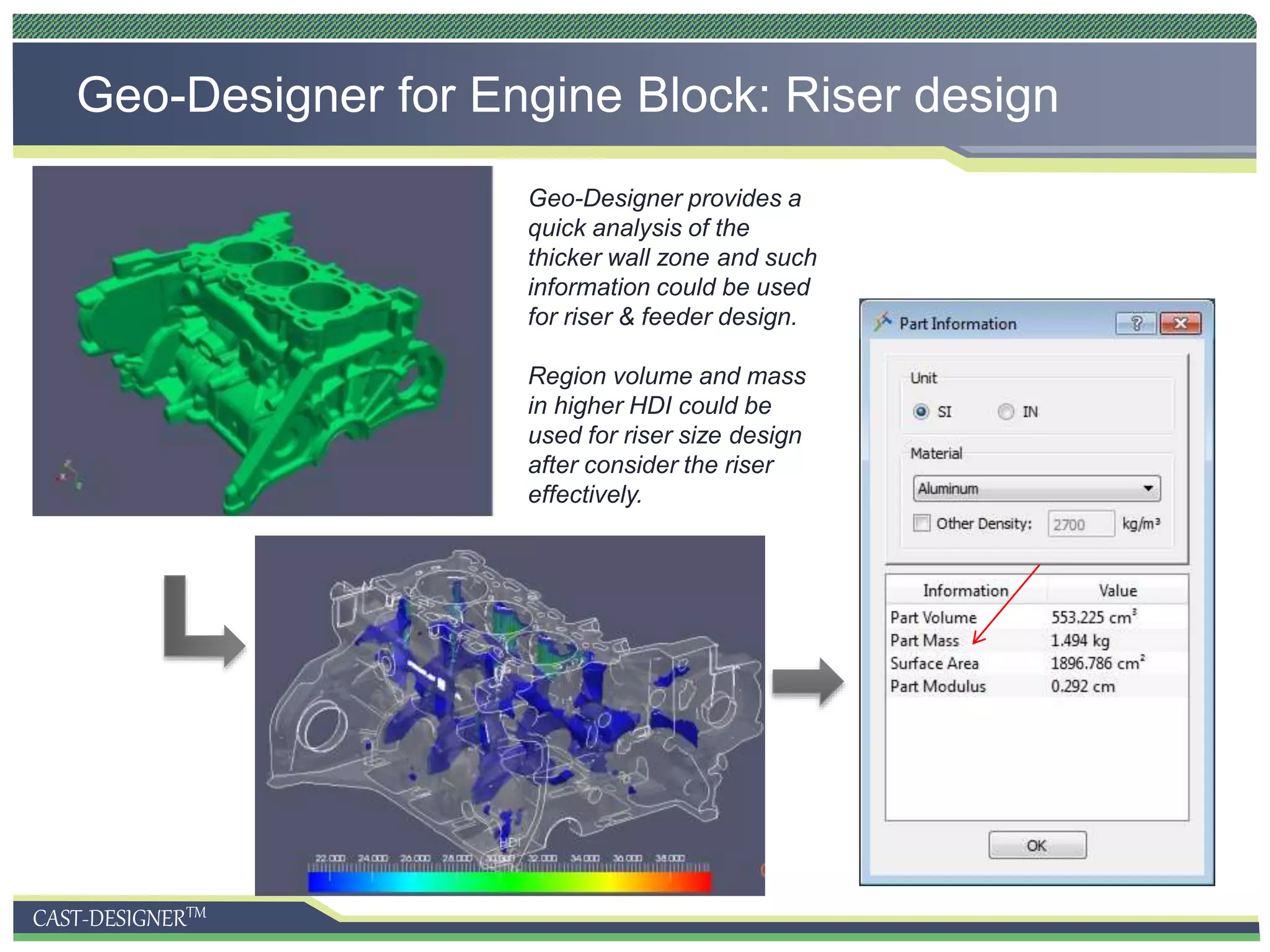Select the IN unit radio button

pyautogui.click(x=1006, y=412)
